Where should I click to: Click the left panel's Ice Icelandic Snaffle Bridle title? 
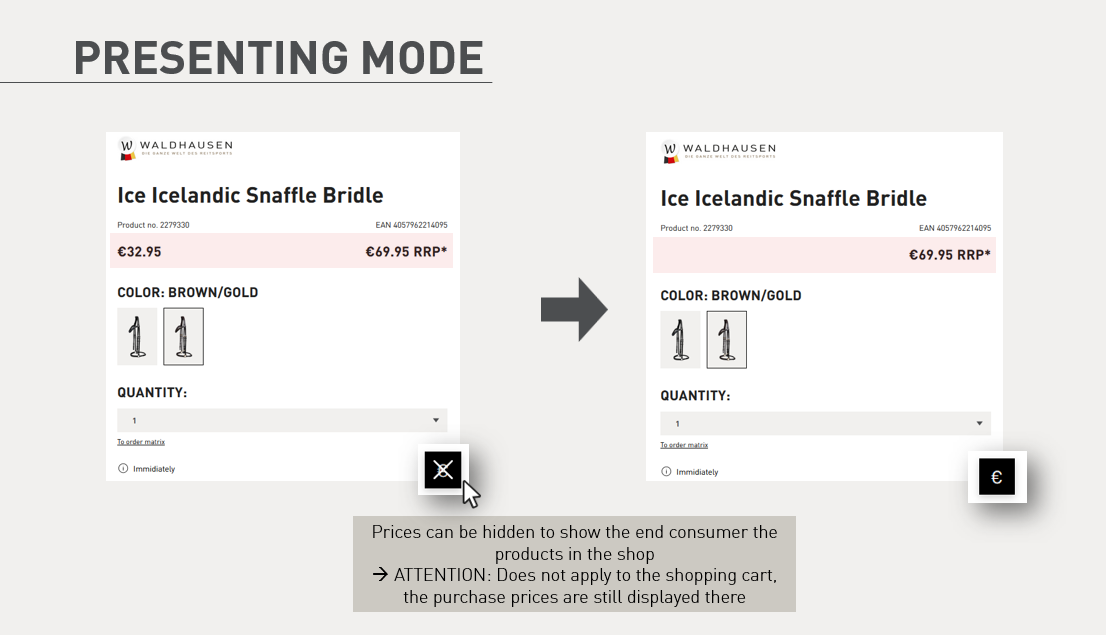pos(250,195)
